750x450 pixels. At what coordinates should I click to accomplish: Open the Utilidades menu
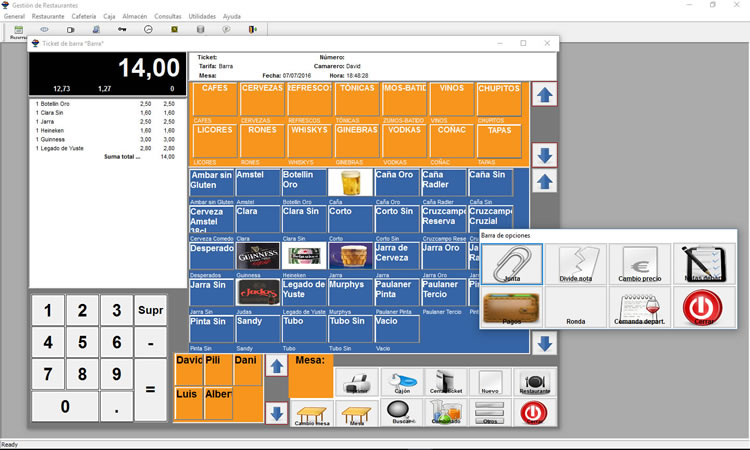pos(202,16)
